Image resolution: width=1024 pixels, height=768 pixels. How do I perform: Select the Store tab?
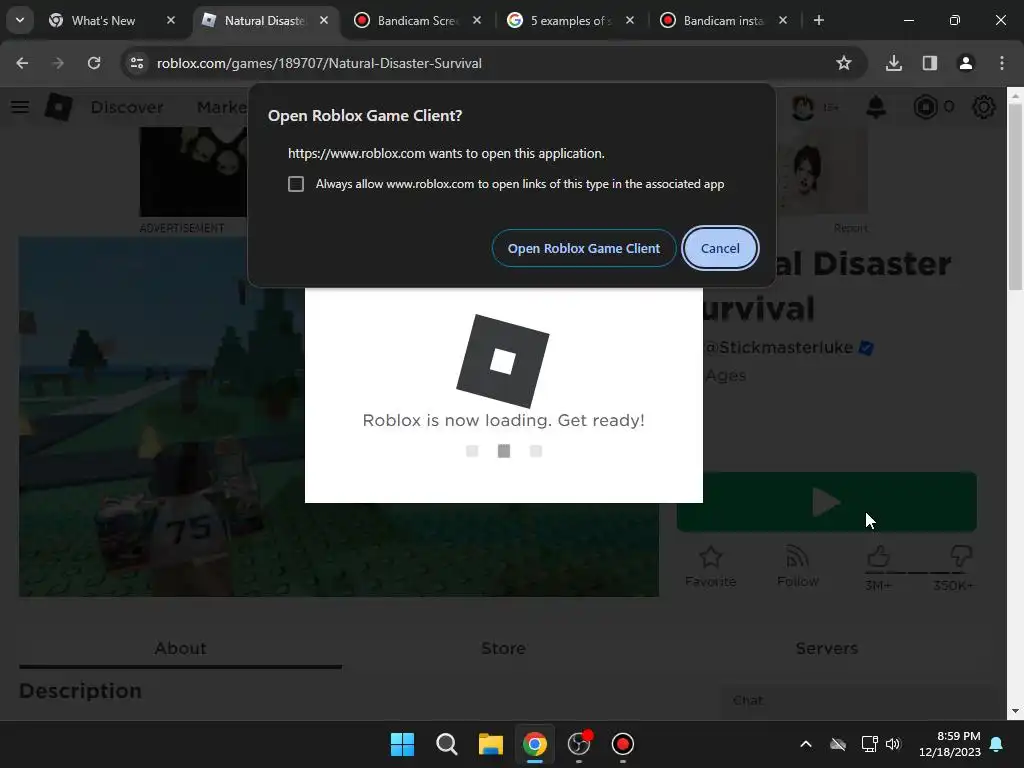[x=503, y=648]
